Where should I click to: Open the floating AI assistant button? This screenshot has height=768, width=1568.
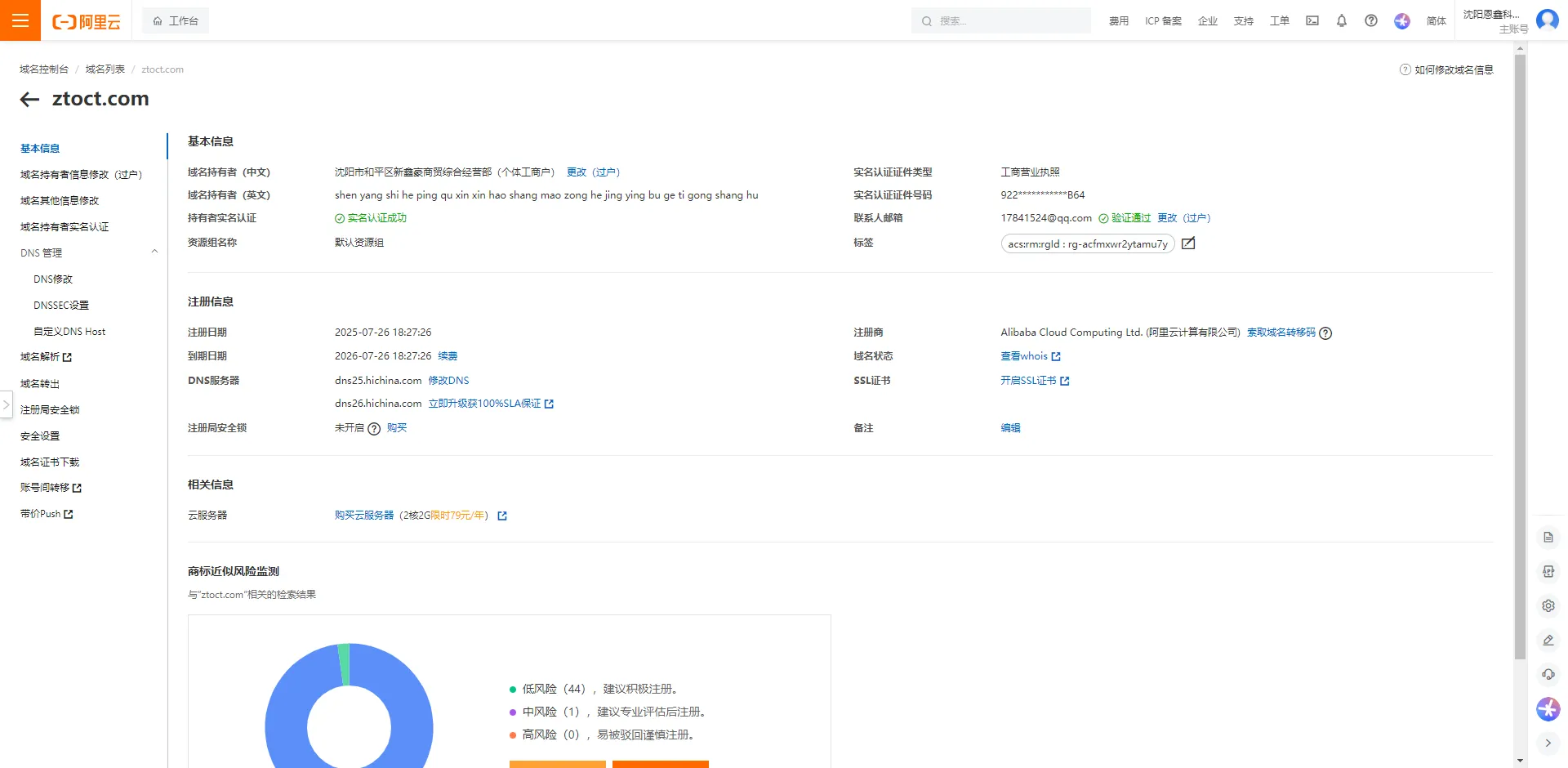(x=1548, y=709)
